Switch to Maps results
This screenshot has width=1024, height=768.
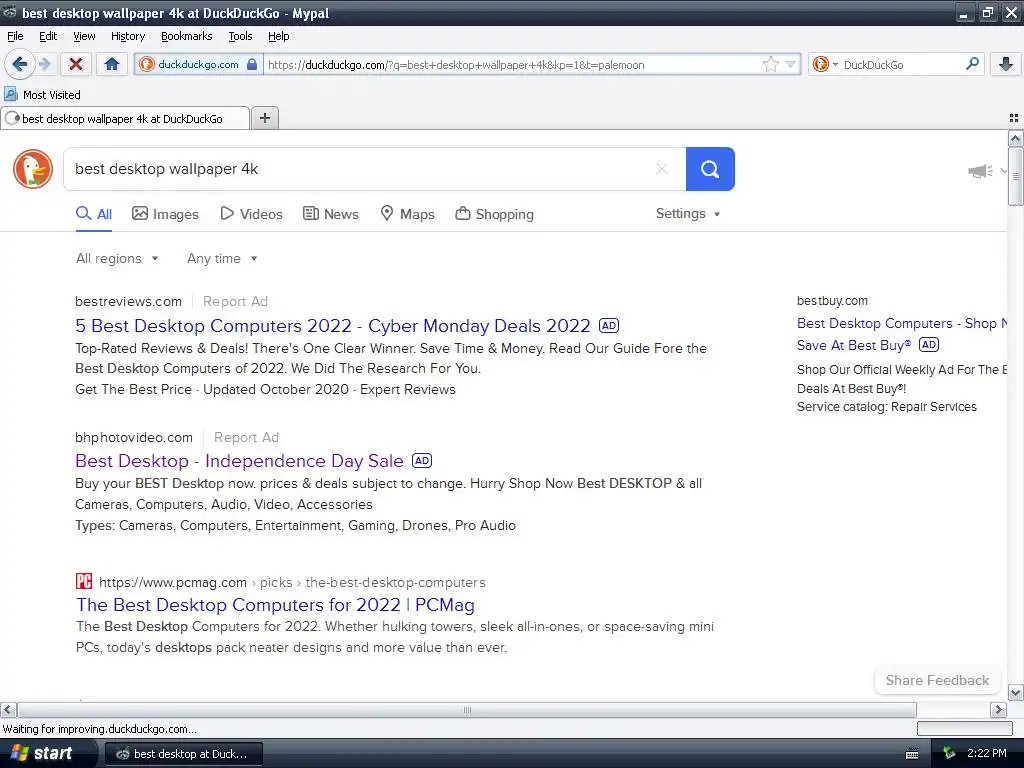pos(408,214)
